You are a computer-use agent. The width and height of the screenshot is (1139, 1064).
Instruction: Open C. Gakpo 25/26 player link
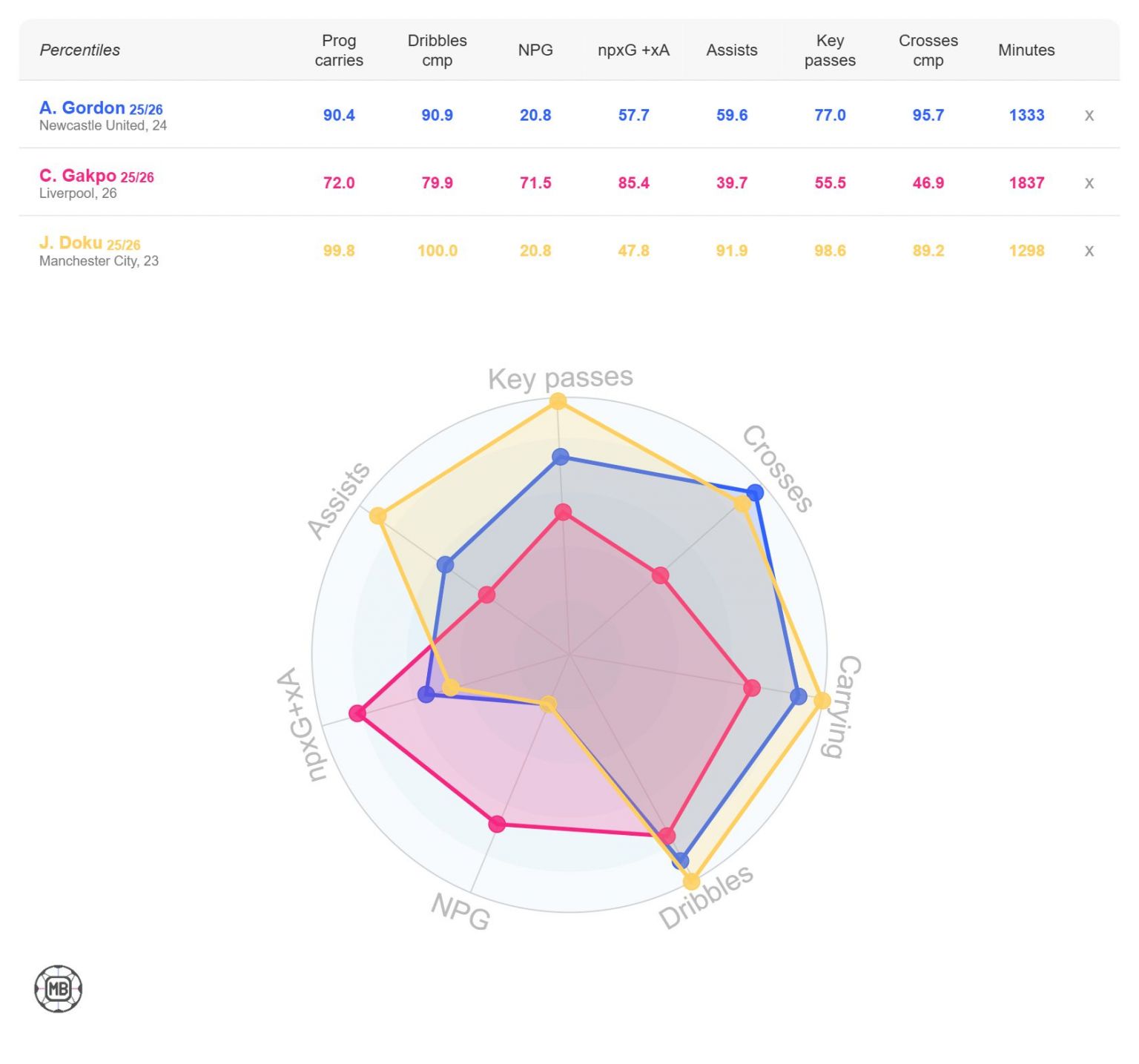(x=96, y=176)
